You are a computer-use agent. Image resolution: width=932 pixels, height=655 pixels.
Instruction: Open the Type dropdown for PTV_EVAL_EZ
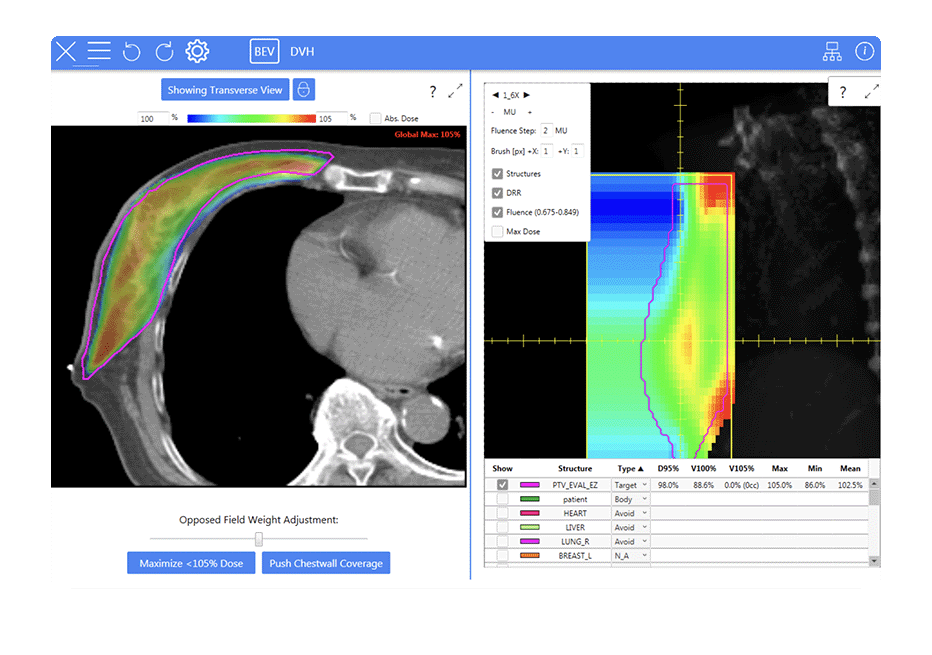pos(631,485)
